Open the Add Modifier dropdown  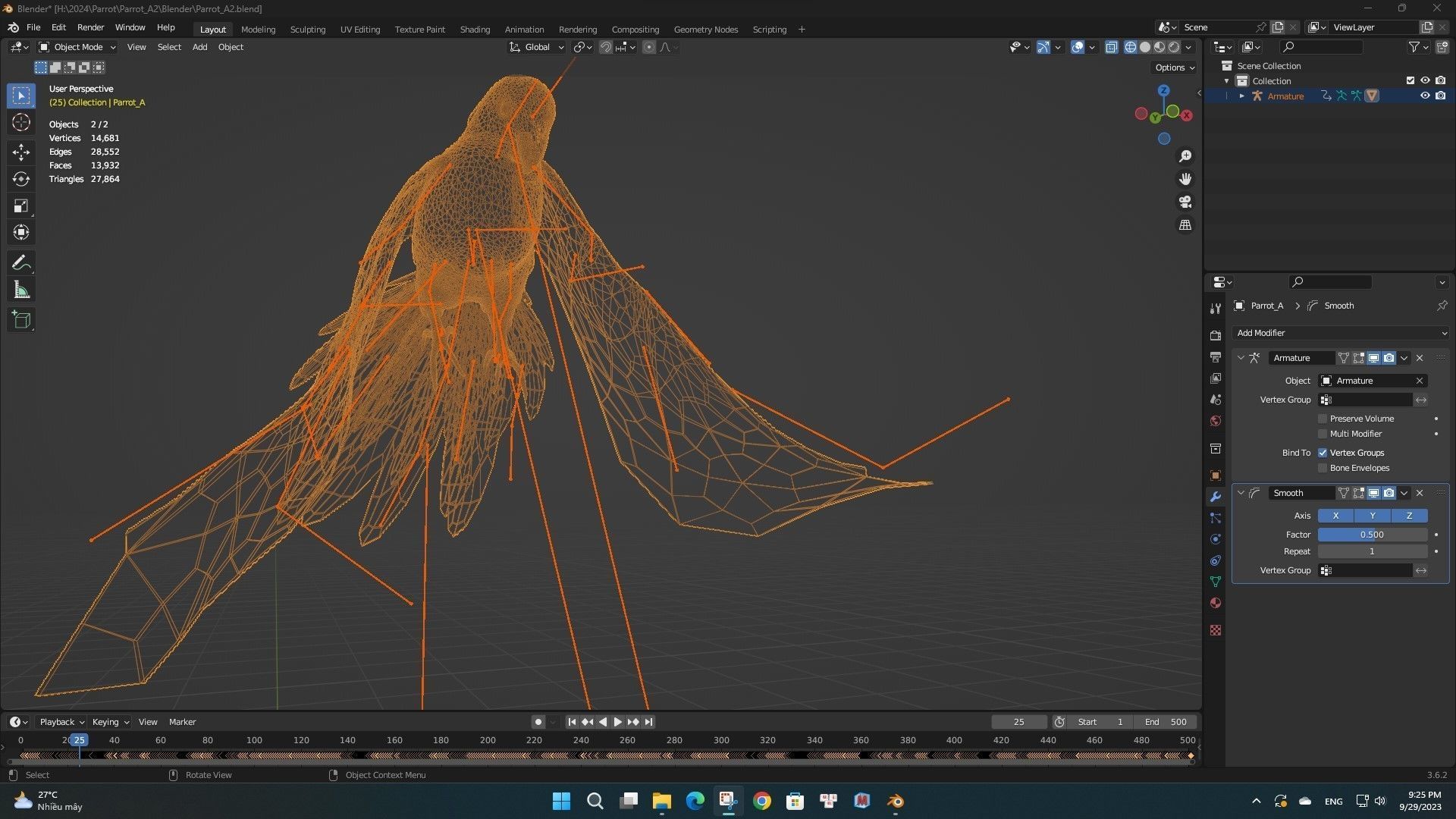(1340, 333)
